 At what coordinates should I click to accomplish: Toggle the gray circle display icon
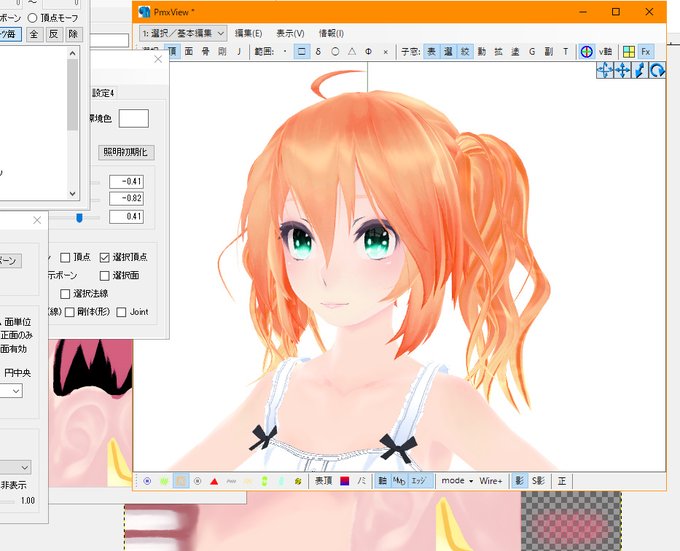pyautogui.click(x=197, y=481)
